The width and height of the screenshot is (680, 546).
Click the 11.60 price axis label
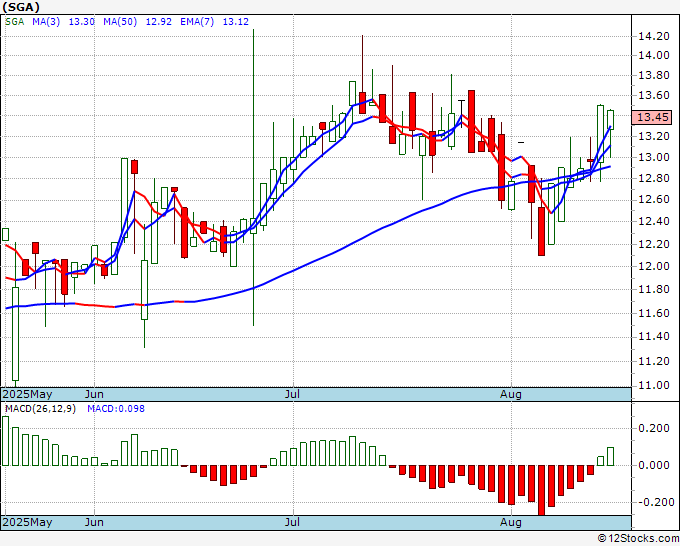point(654,313)
